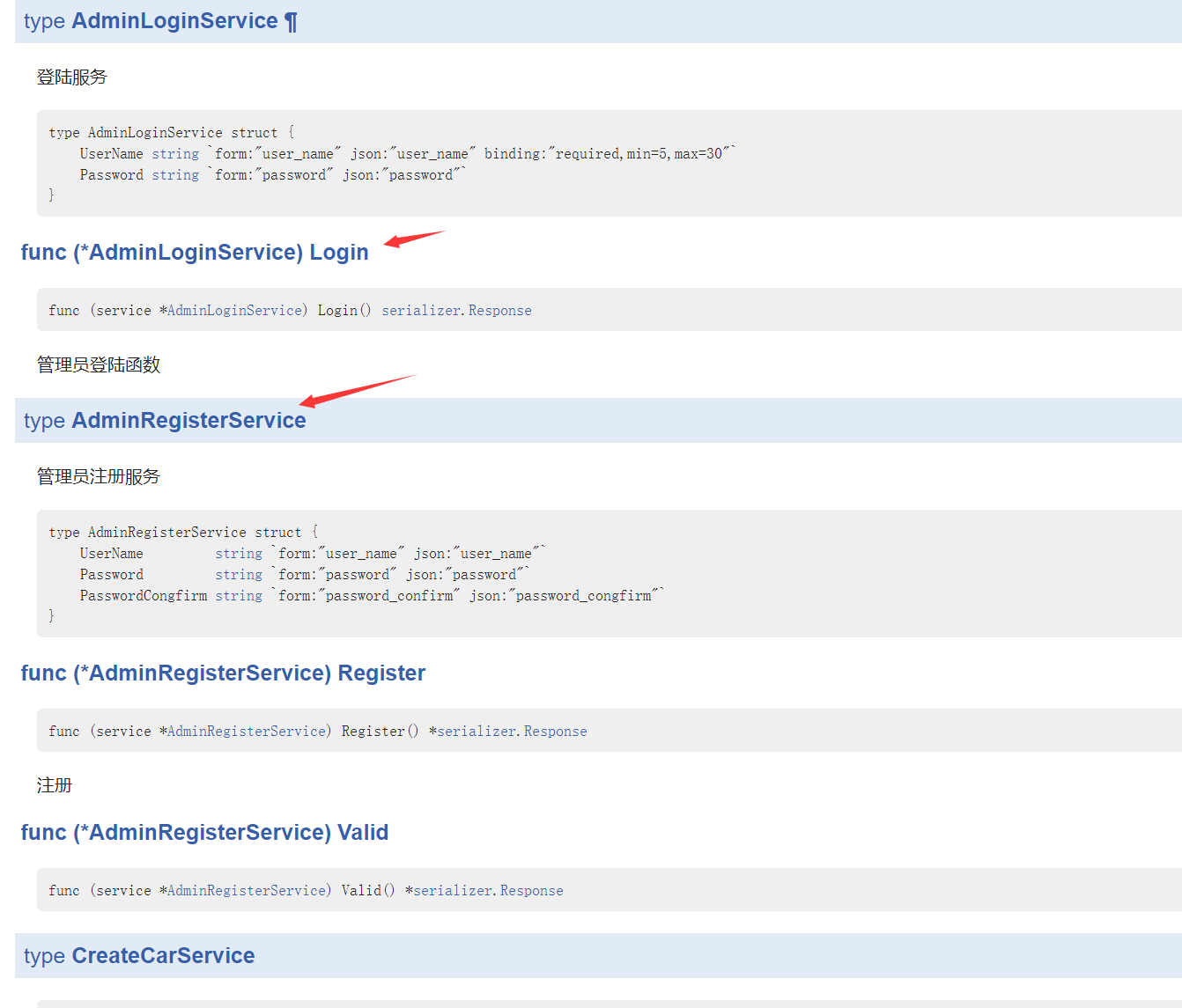Follow the AdminLoginService receiver link in Login signature
Image resolution: width=1182 pixels, height=1008 pixels.
pyautogui.click(x=234, y=310)
